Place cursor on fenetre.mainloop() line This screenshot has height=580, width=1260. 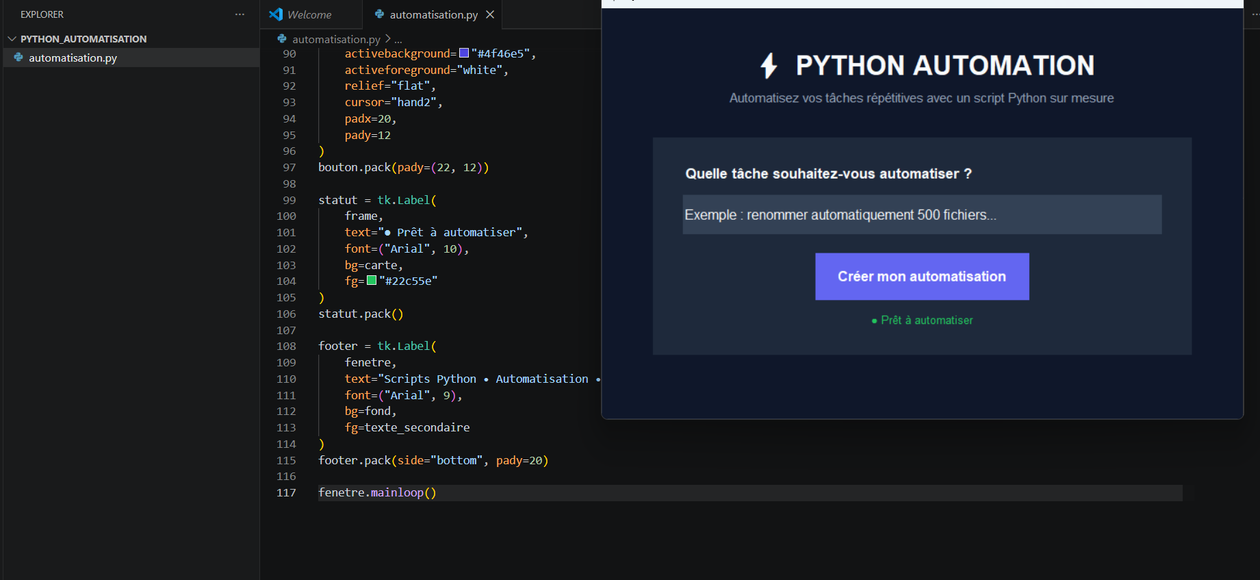[x=378, y=493]
